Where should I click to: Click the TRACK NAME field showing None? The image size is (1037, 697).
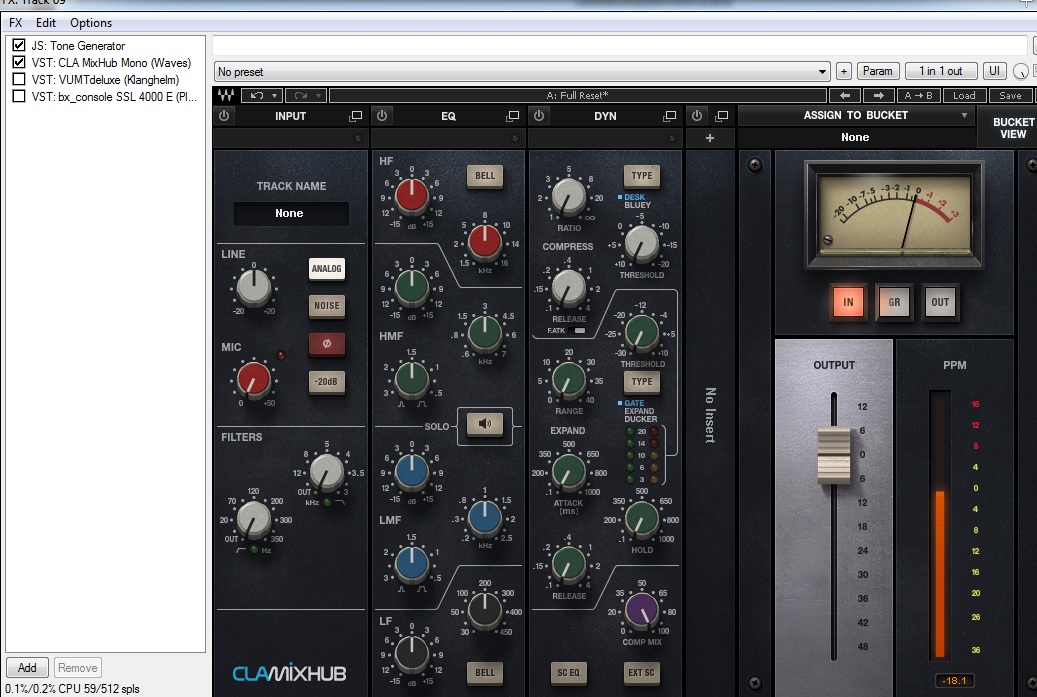(x=290, y=214)
